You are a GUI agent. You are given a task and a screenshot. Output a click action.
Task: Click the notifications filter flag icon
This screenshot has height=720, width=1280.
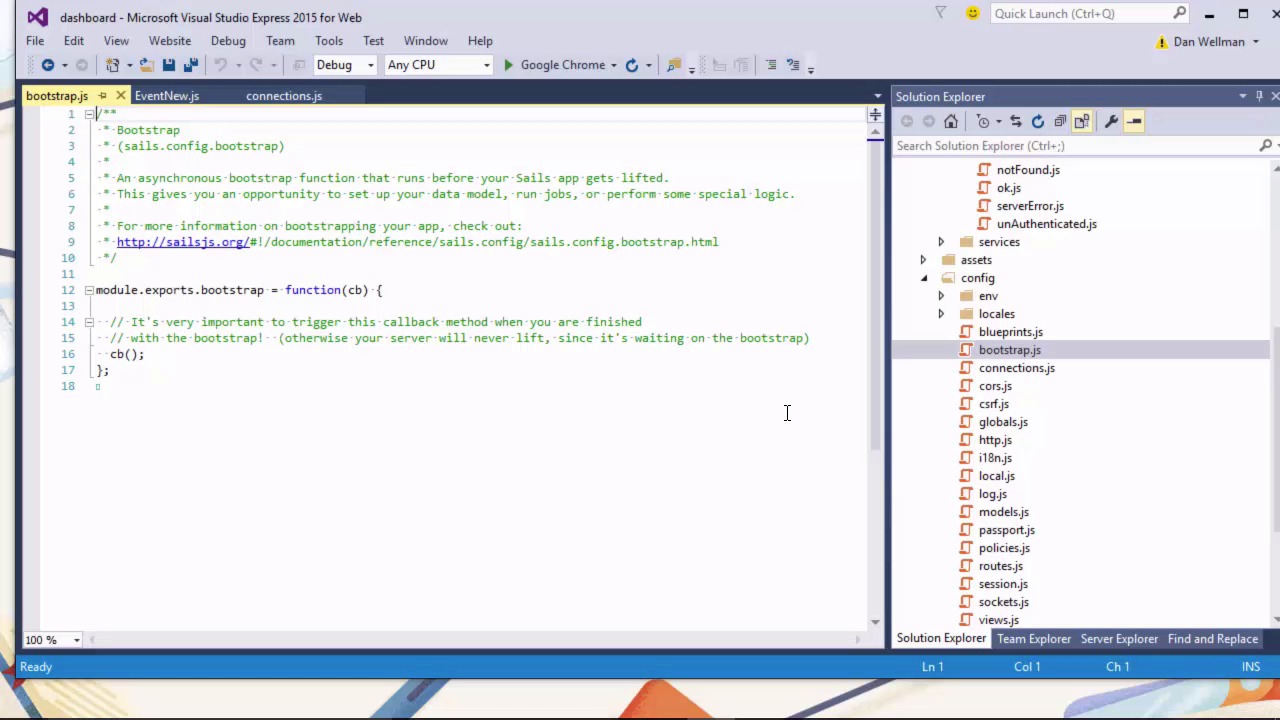click(x=941, y=13)
